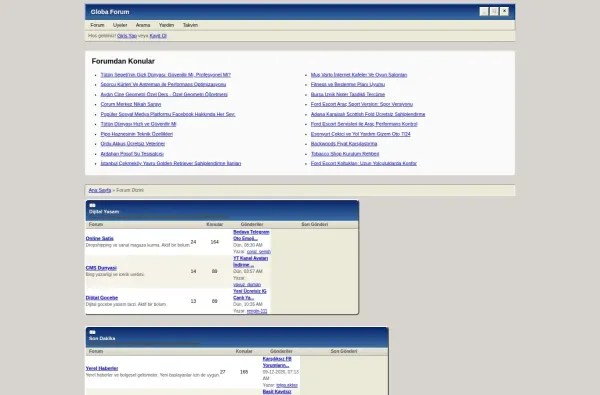Open Çorum Merkez Nikah Şarjörü topic
This screenshot has width=600, height=395.
tap(130, 104)
